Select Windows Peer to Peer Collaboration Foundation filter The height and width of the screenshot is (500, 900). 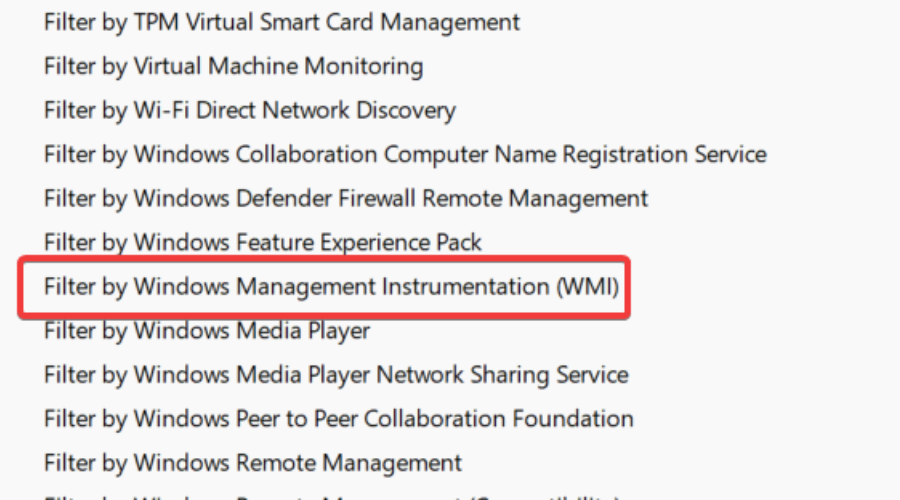click(339, 419)
